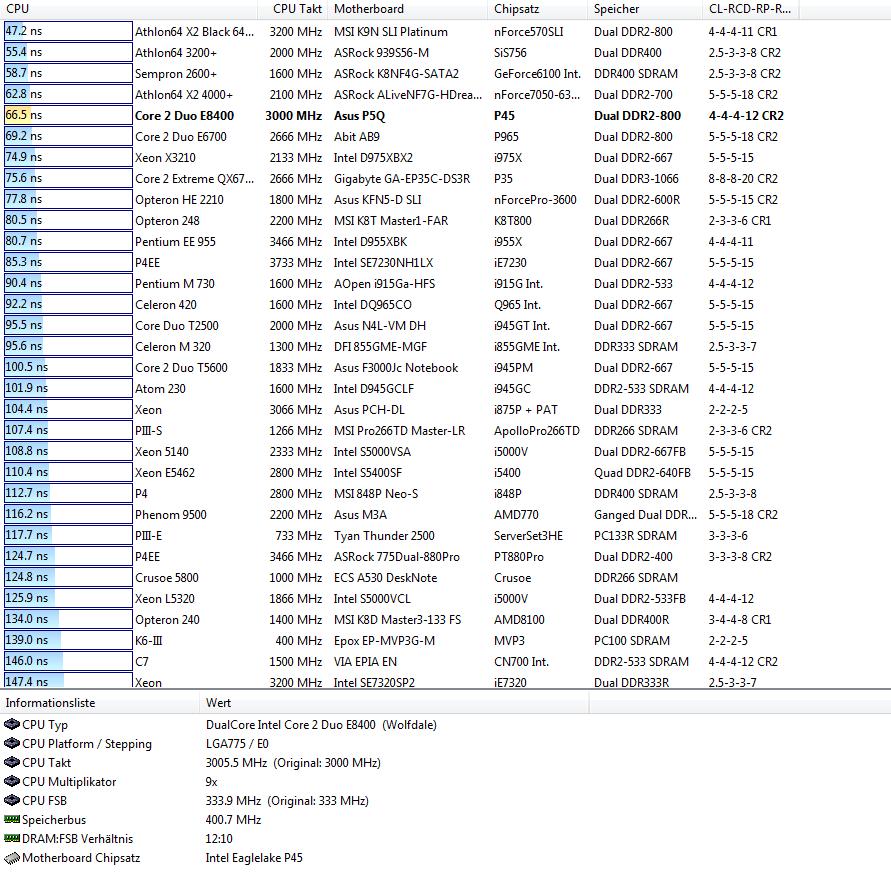Viewport: 891px width, 874px height.
Task: Select Atom 230 row
Action: pos(398,389)
